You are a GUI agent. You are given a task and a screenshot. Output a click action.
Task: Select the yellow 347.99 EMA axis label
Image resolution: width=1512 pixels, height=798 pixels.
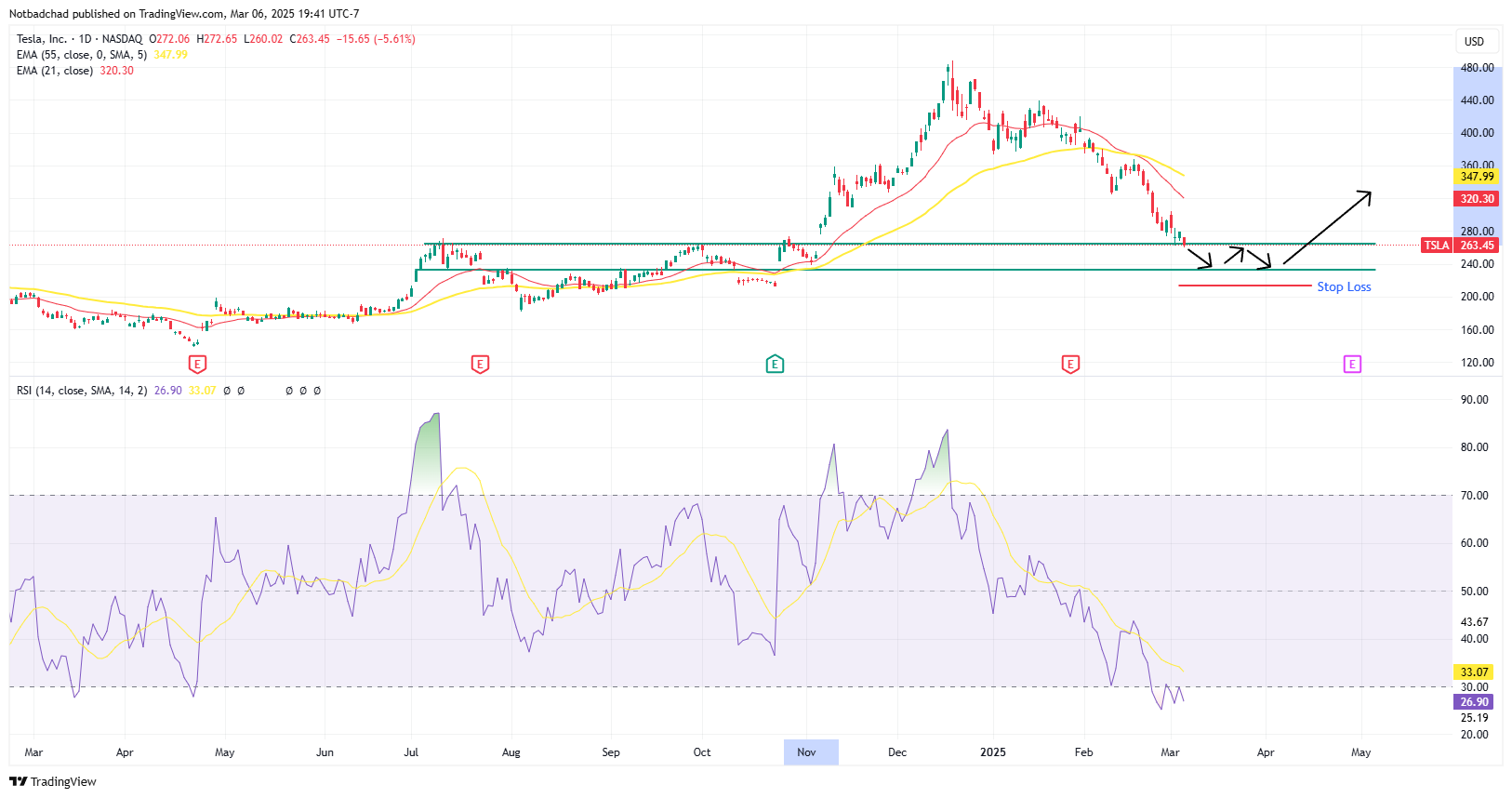pos(1476,177)
